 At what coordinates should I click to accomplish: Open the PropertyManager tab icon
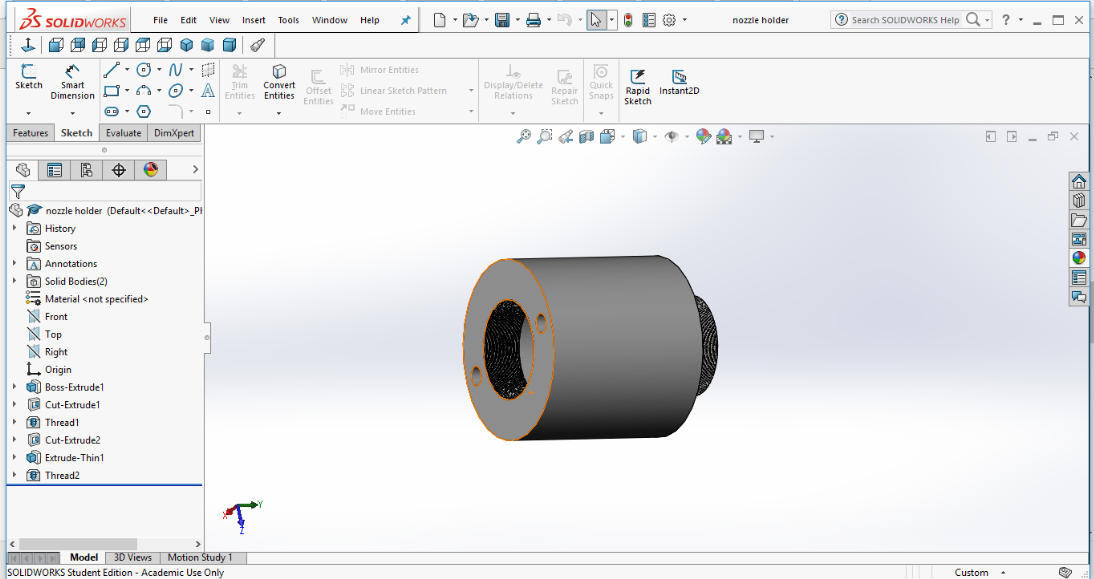click(x=54, y=170)
